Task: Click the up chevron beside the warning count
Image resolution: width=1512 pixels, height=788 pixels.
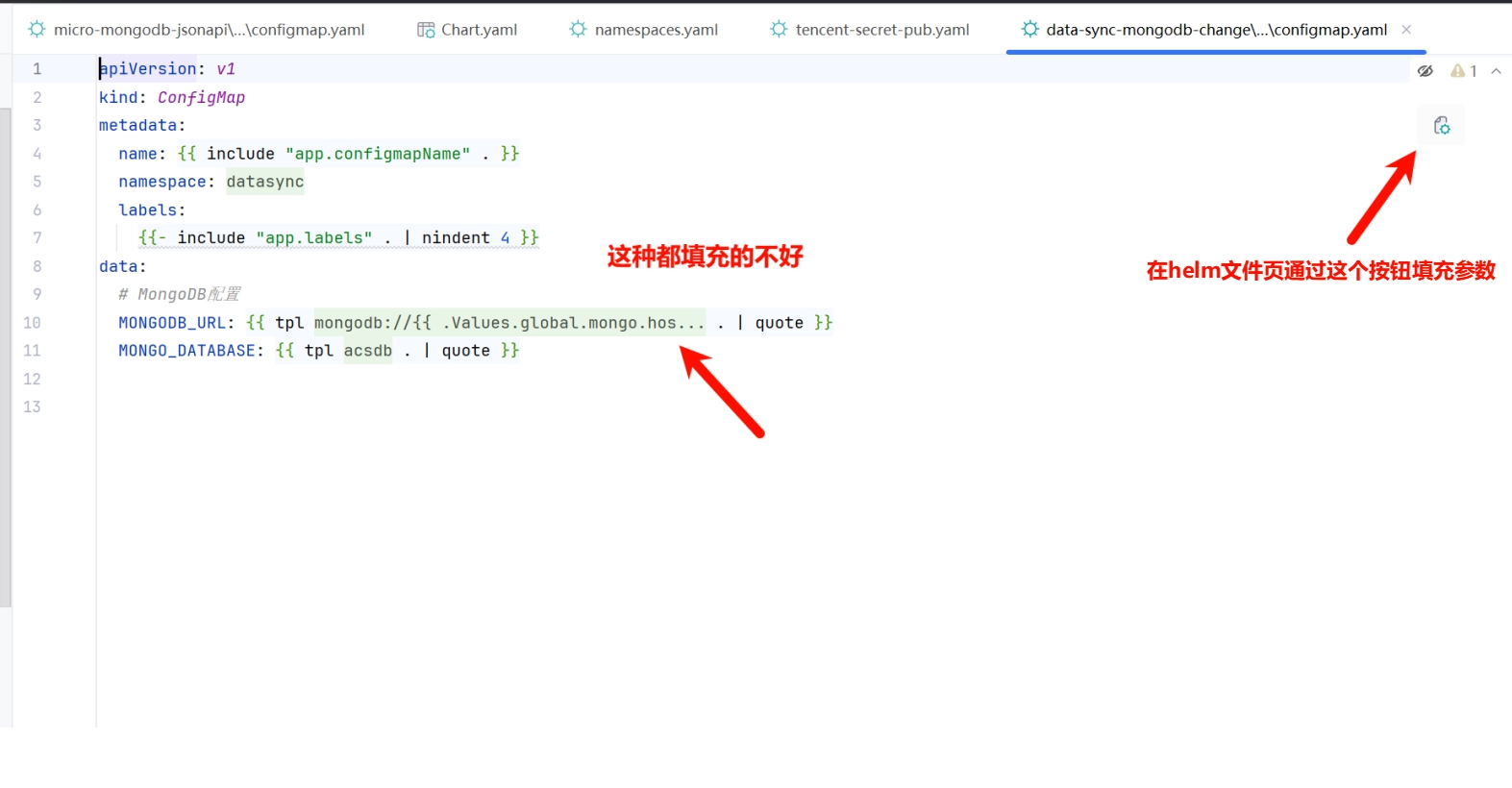Action: 1496,71
